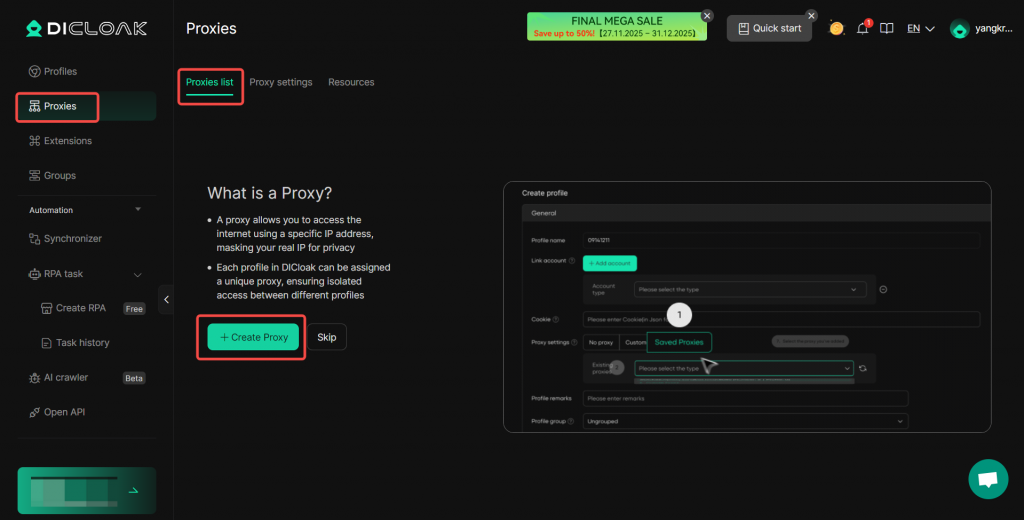Close the Final Mega Sale banner
This screenshot has width=1024, height=520.
click(x=707, y=16)
